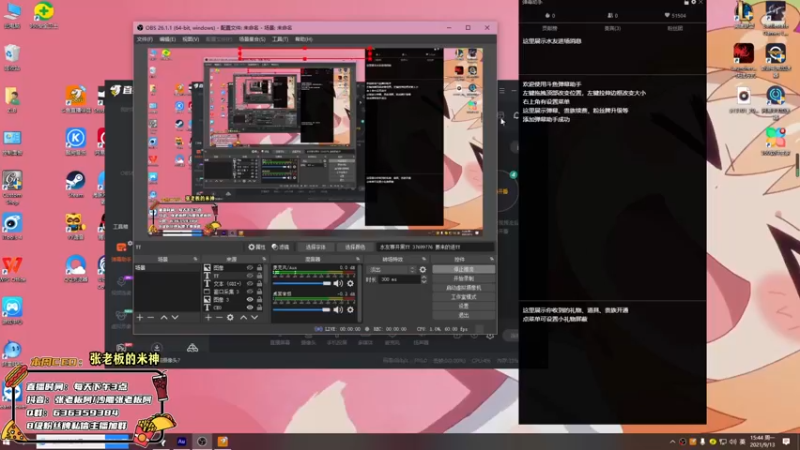Toggle visibility of 文本 (GDI+) source
The width and height of the screenshot is (800, 450).
[249, 284]
